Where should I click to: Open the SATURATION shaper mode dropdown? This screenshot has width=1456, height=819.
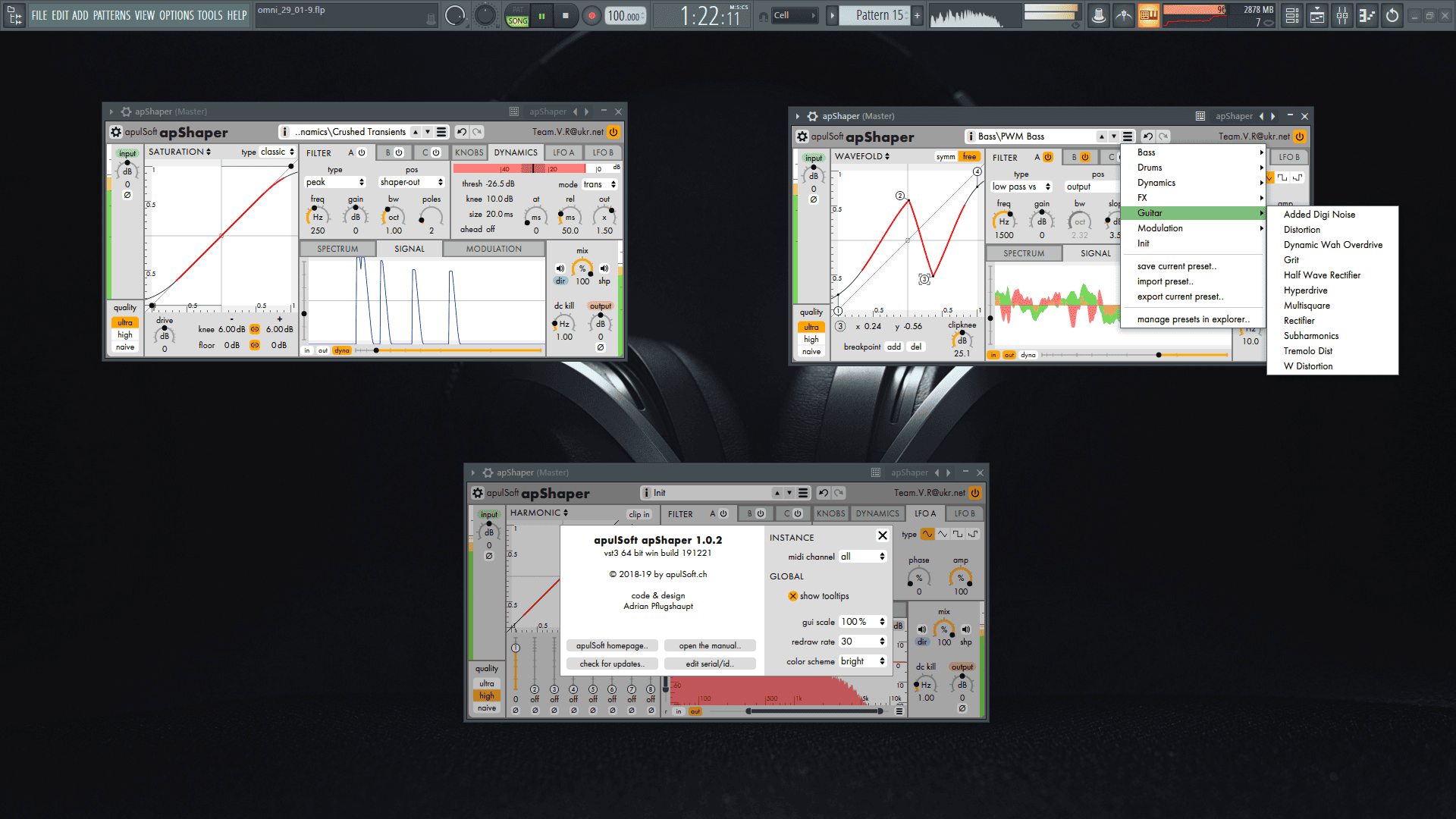180,152
